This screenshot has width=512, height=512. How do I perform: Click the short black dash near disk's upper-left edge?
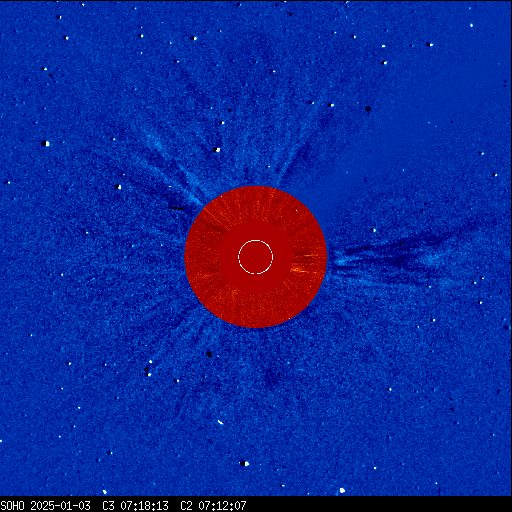pyautogui.click(x=176, y=209)
